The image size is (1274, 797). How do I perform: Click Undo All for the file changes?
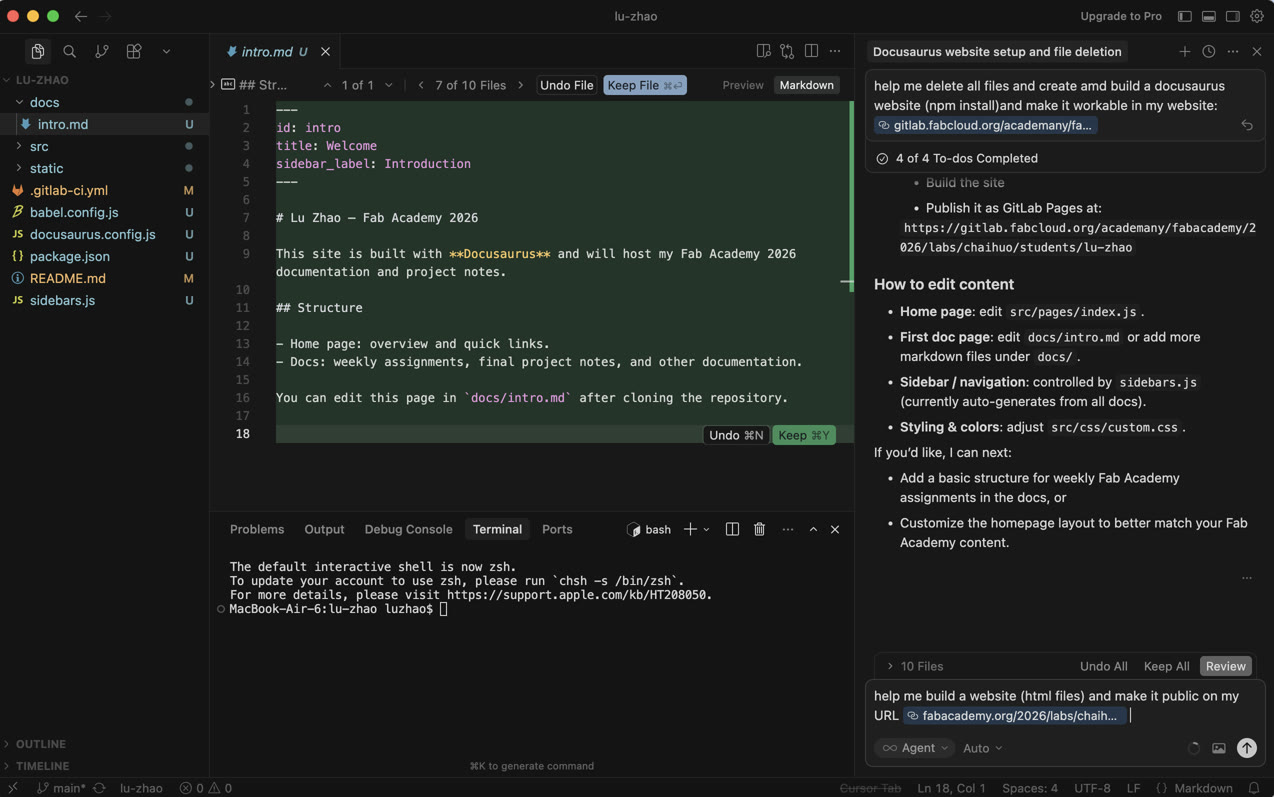1103,666
